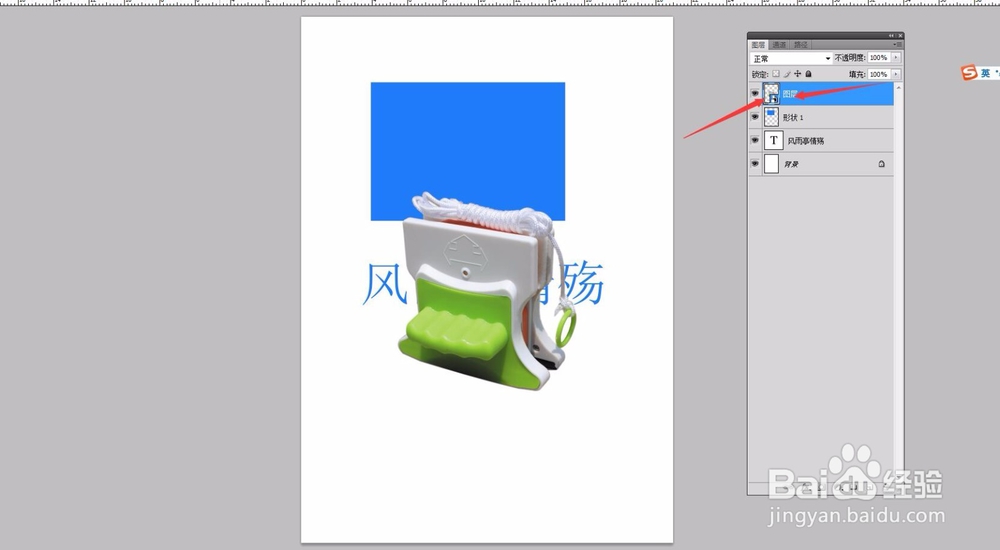This screenshot has height=550, width=1000.
Task: Enable lock image pixels brush icon
Action: tap(787, 74)
